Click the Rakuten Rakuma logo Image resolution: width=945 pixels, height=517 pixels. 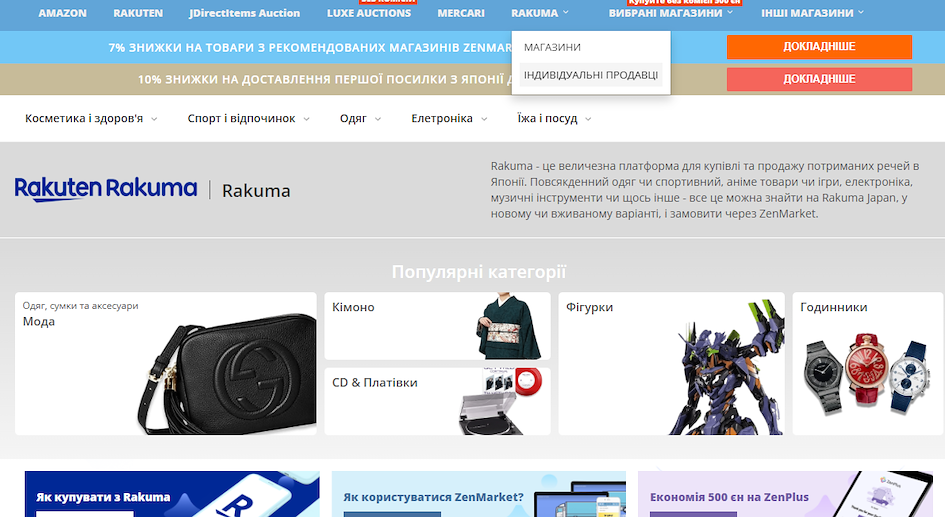tap(106, 189)
